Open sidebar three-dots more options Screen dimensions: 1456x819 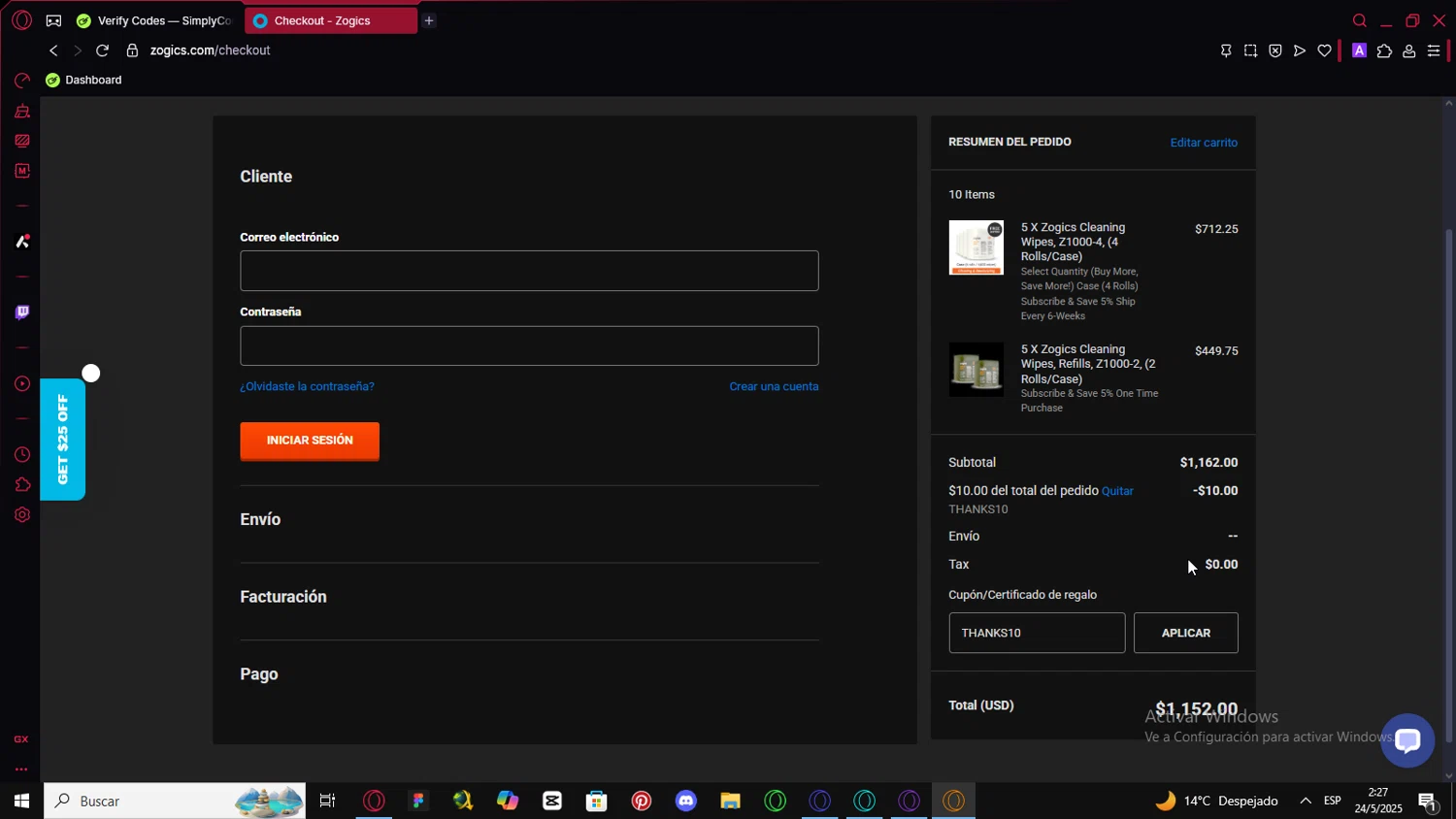pos(21,770)
